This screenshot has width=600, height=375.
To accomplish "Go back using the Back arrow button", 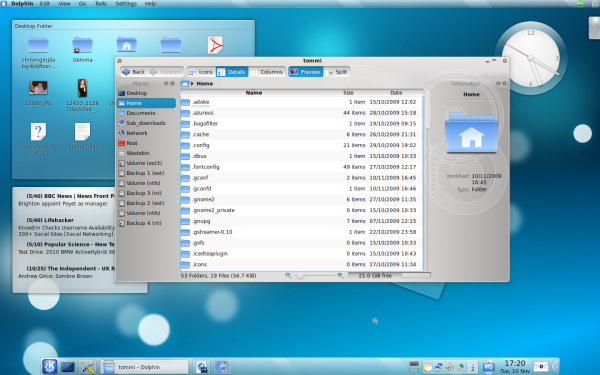I will pyautogui.click(x=133, y=72).
